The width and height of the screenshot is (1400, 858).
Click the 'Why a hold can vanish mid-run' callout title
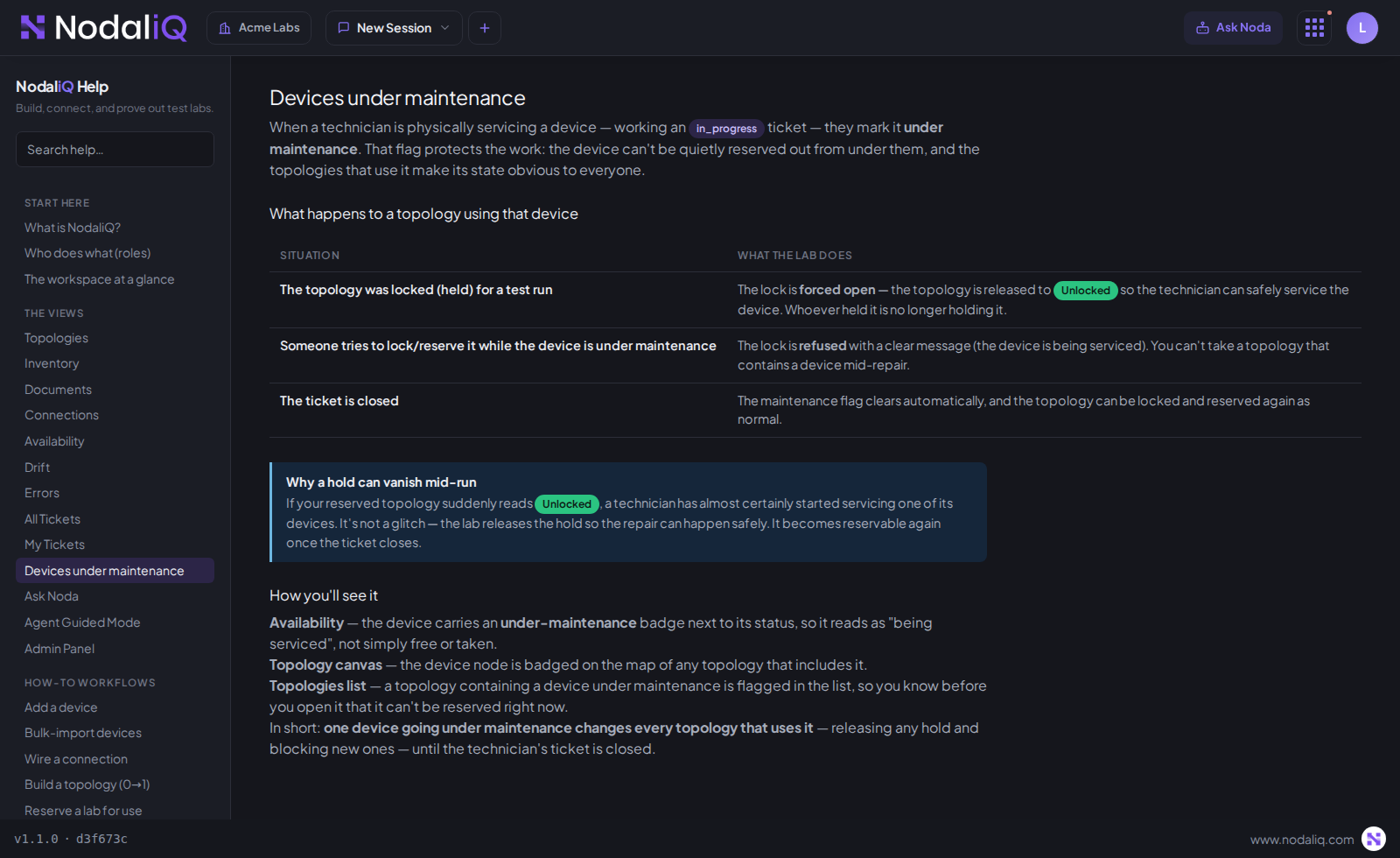(x=381, y=482)
